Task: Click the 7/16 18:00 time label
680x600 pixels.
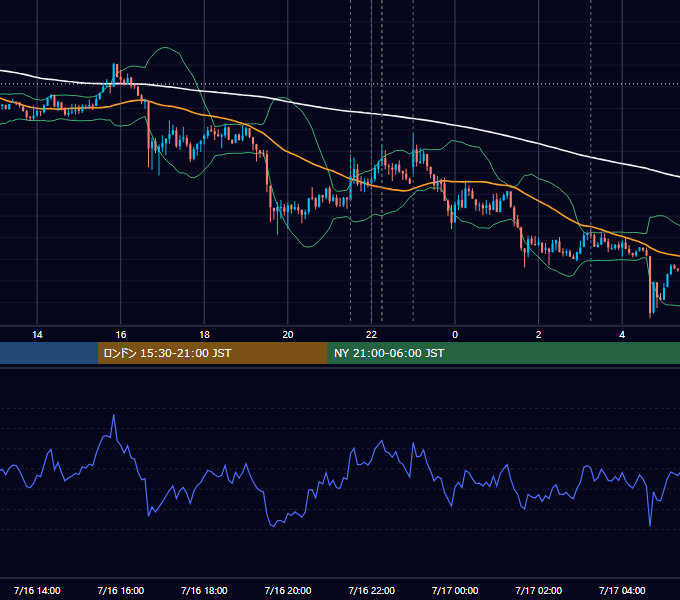Action: 204,590
